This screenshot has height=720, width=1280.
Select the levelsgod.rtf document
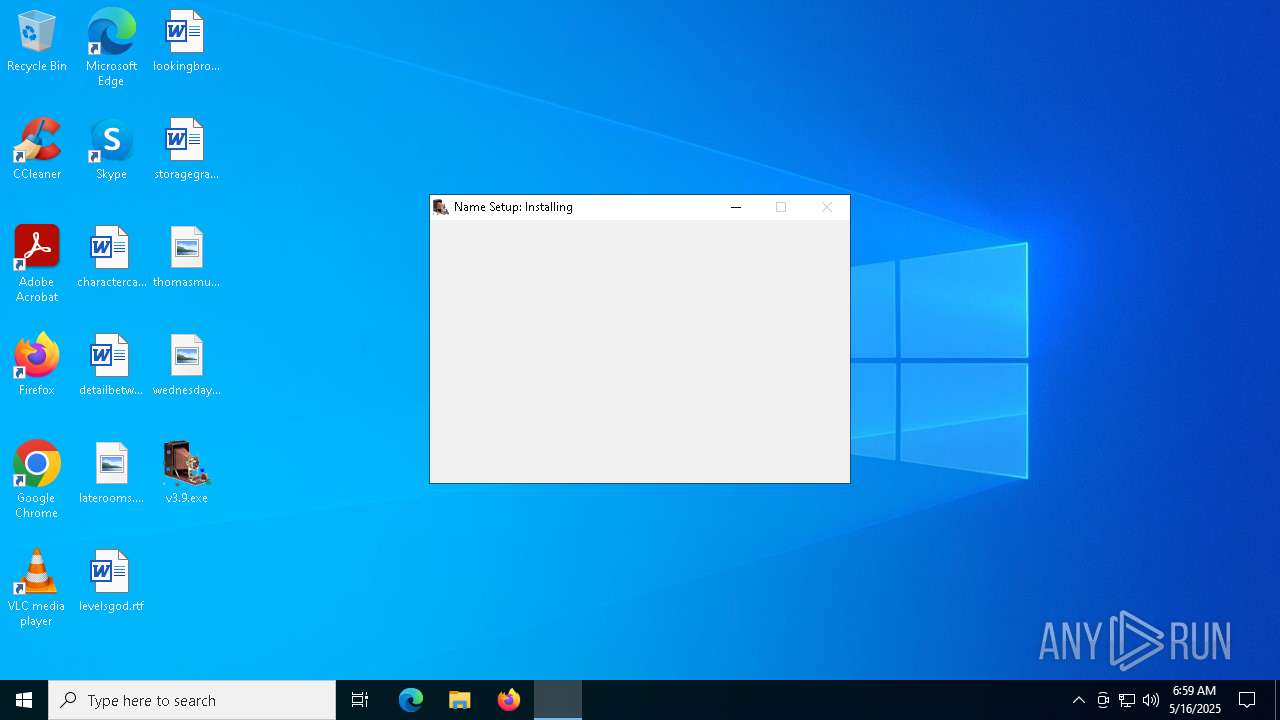111,582
